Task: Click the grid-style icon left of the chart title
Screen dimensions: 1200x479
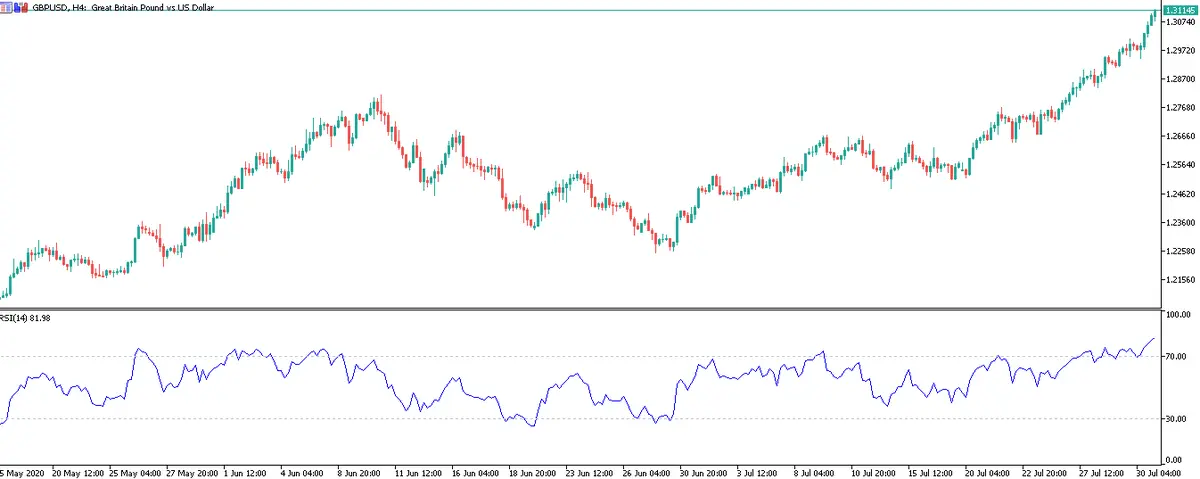Action: click(7, 7)
